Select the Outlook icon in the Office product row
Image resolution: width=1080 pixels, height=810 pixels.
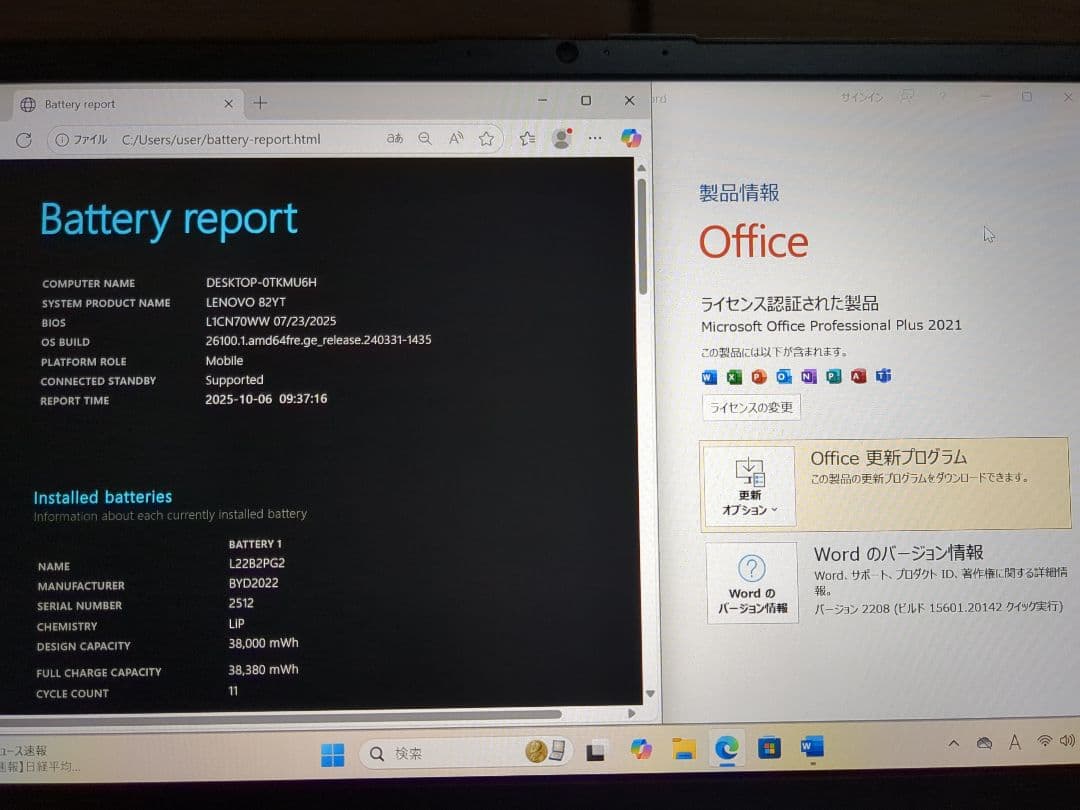(x=782, y=377)
